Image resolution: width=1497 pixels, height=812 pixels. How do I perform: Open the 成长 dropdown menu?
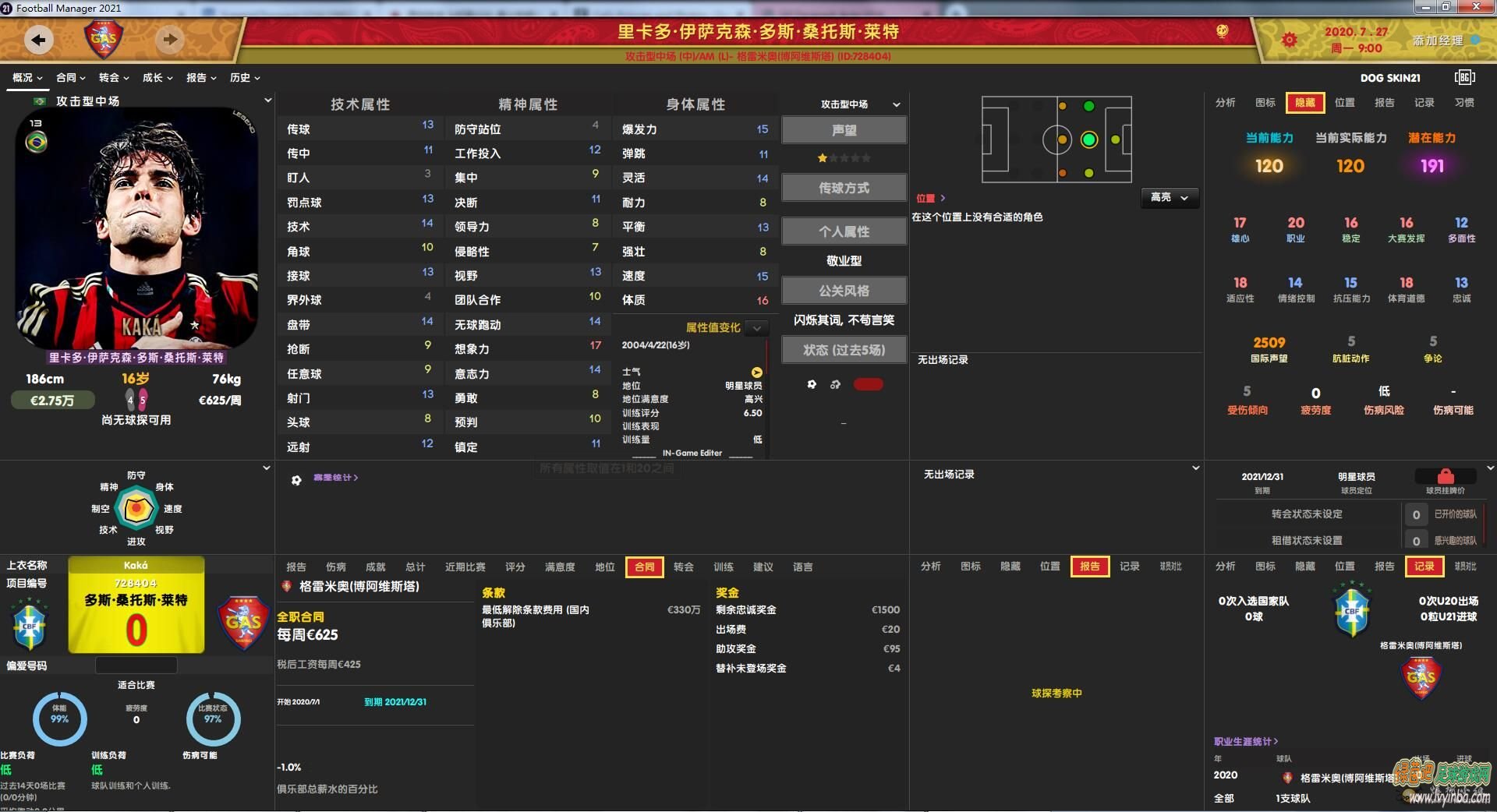(x=157, y=78)
